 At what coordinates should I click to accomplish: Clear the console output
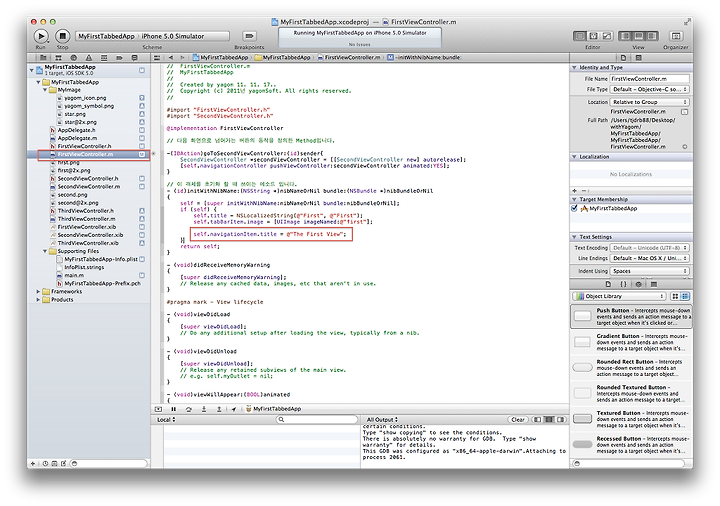[518, 420]
